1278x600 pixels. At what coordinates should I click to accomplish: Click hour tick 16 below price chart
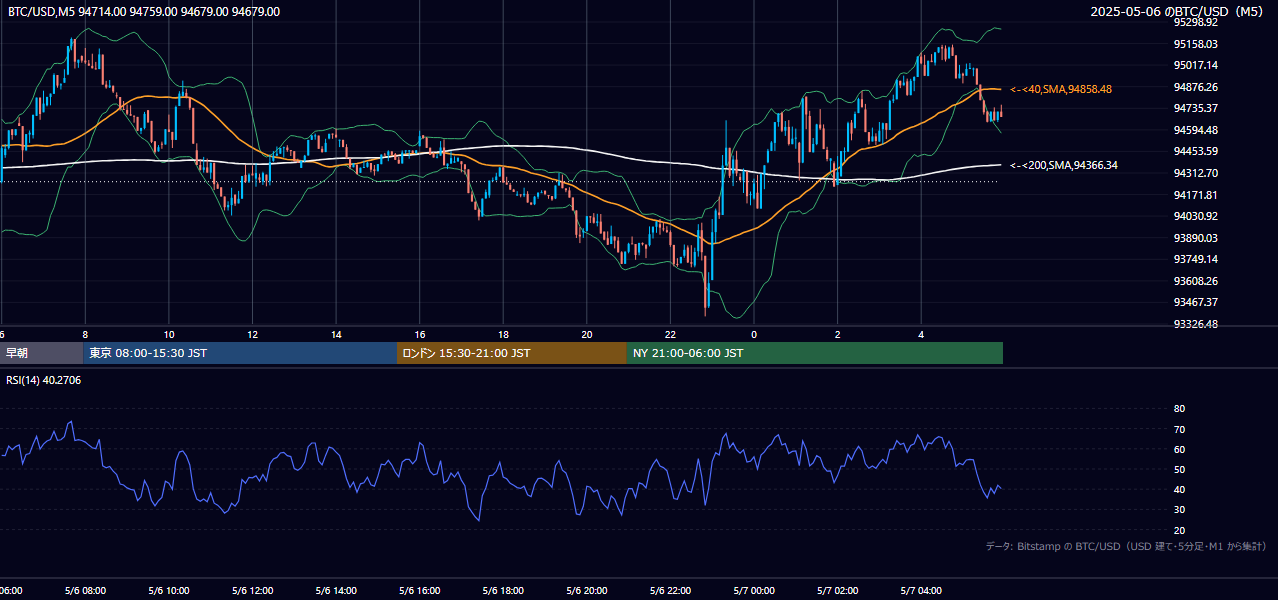(x=420, y=334)
